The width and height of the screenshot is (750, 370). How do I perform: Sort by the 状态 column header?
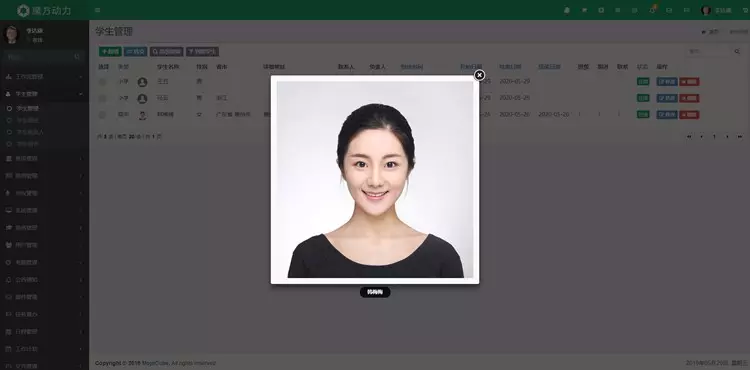pos(642,67)
